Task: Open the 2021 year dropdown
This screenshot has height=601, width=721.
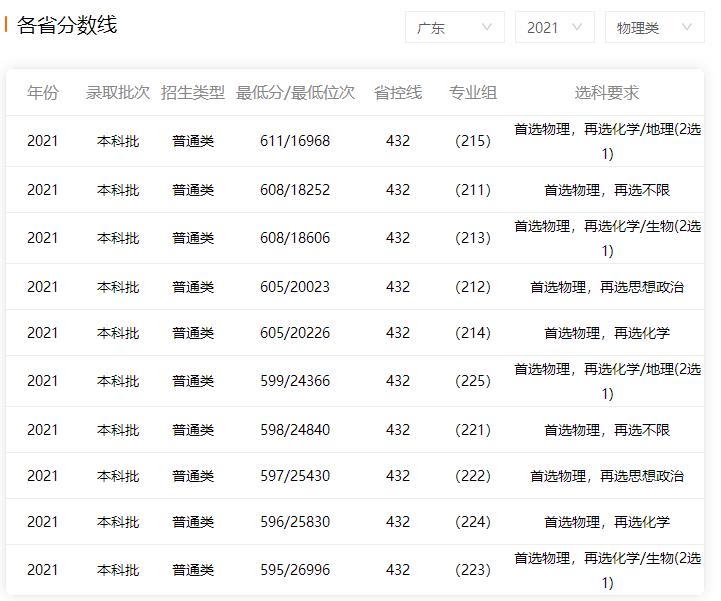Action: click(555, 28)
